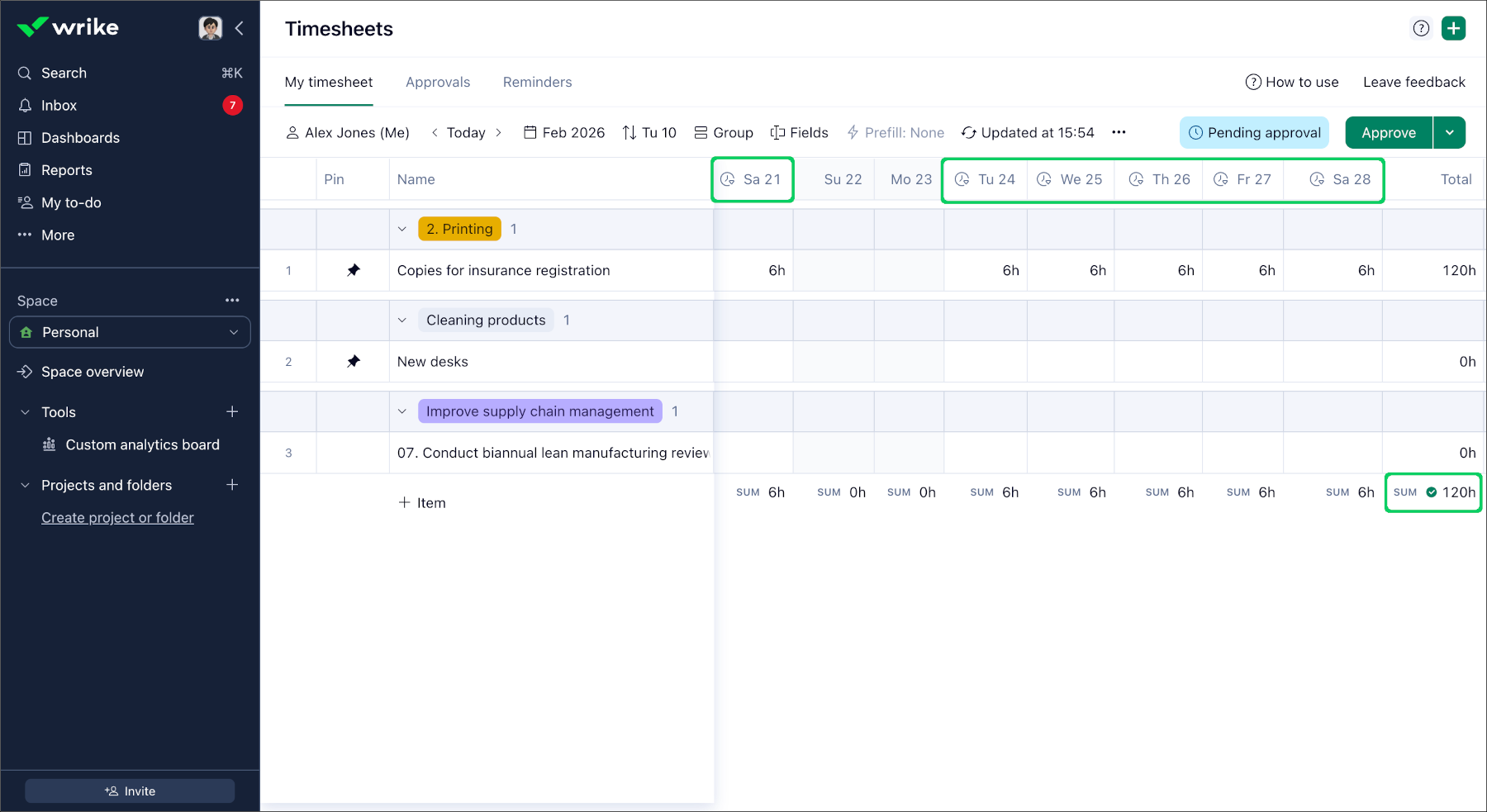Open the help question mark icon
The image size is (1487, 812).
[1421, 28]
